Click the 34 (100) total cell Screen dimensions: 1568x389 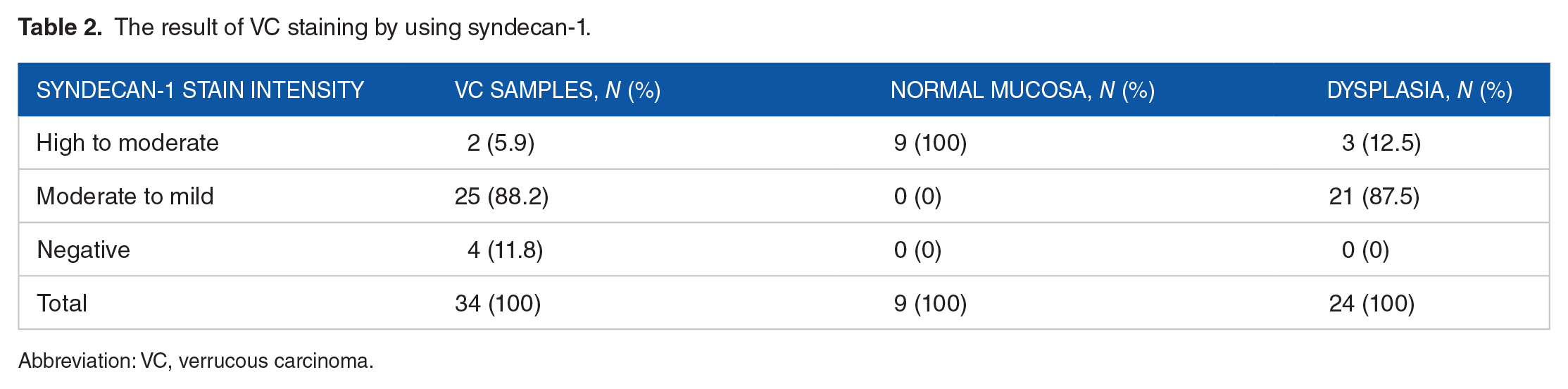coord(498,304)
